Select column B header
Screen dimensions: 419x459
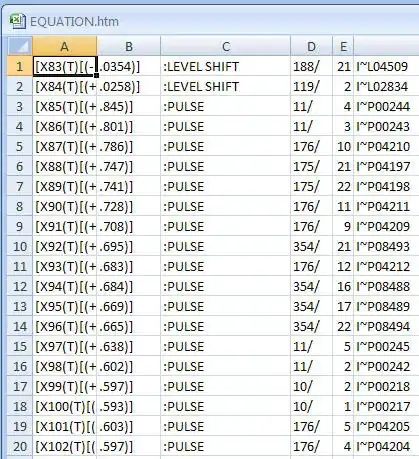[x=129, y=46]
